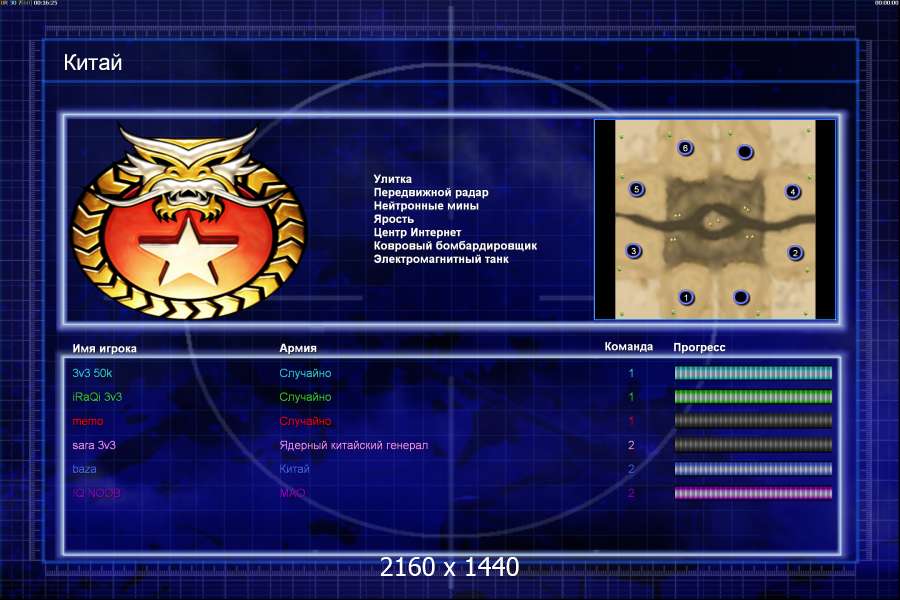Click the unnumbered start marker beside marker 6

click(744, 152)
